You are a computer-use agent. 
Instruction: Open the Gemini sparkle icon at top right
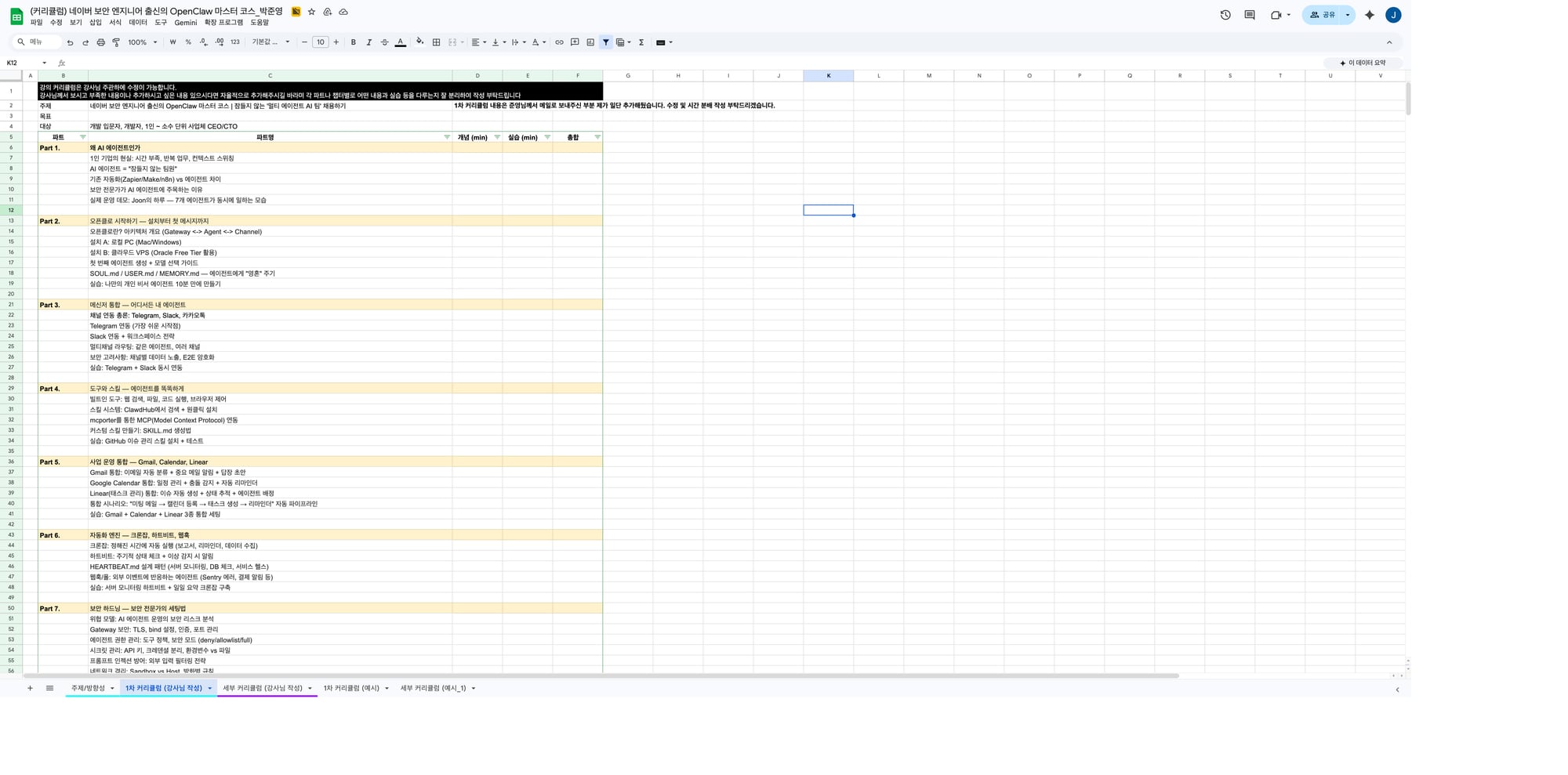(1370, 15)
